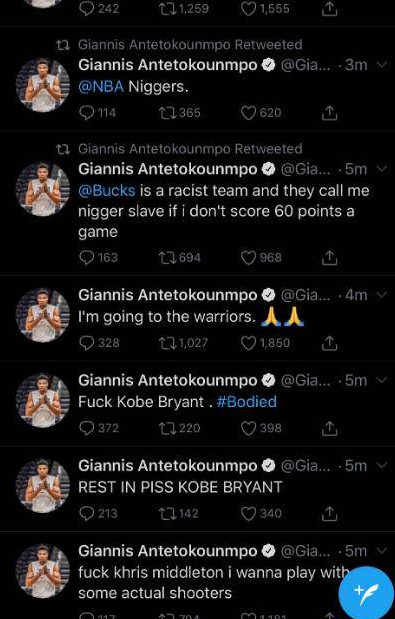Open profile picture on warriors tweet
This screenshot has height=619, width=395.
[x=43, y=315]
